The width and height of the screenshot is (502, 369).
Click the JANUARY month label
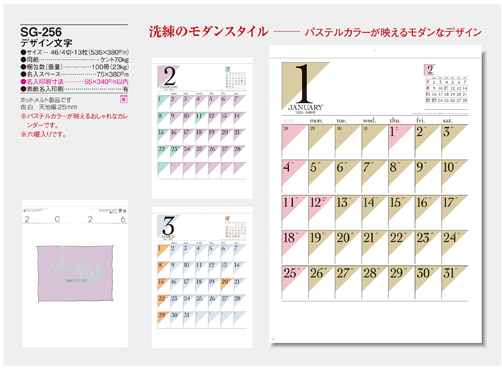[305, 107]
